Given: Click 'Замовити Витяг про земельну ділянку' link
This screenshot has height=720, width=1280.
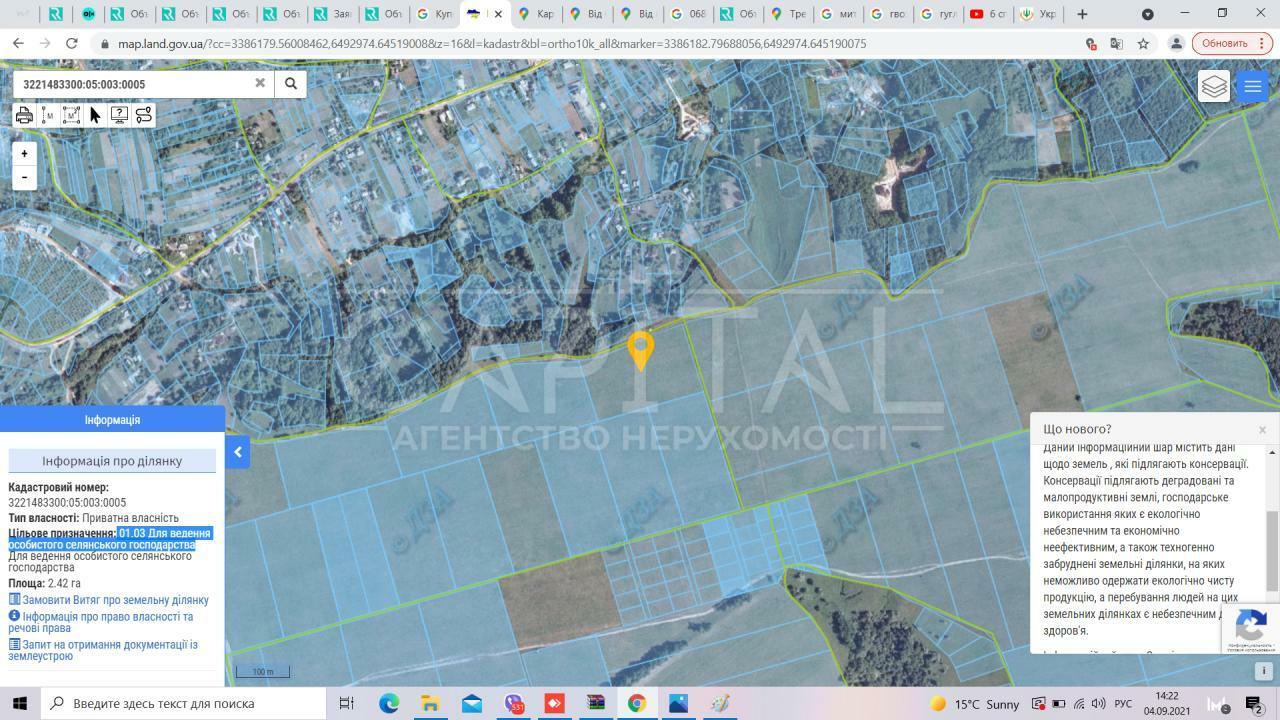Looking at the screenshot, I should point(115,600).
